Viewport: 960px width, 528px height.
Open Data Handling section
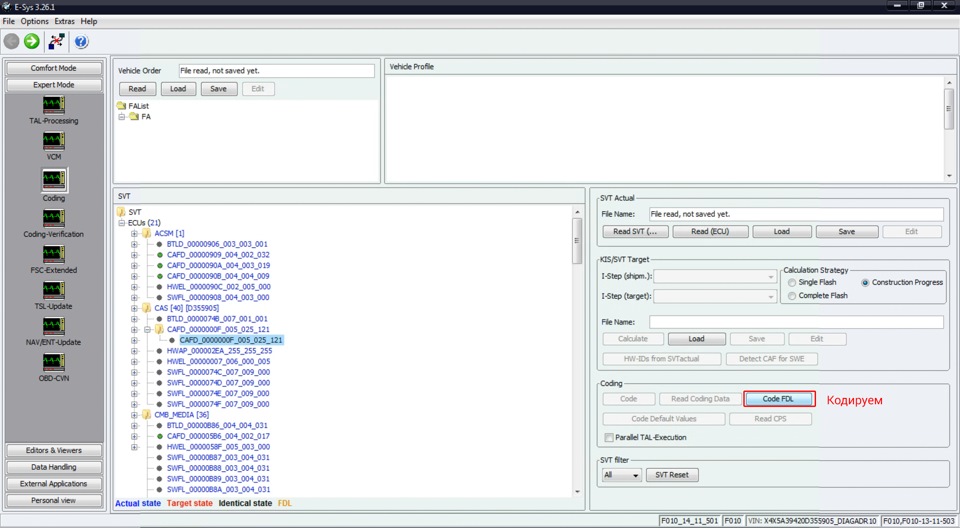click(54, 467)
